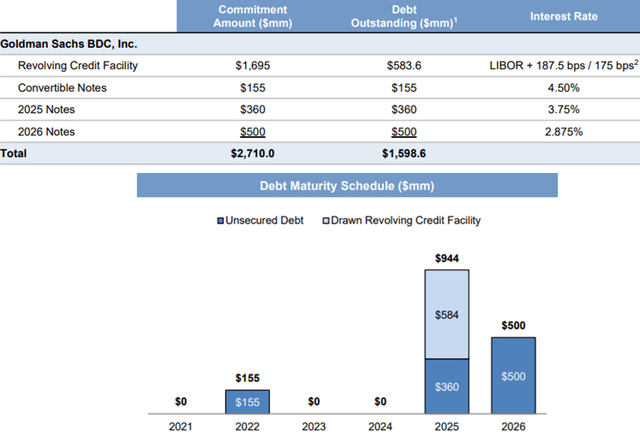Select the Commitment Amount ($mm) column header

tap(253, 16)
